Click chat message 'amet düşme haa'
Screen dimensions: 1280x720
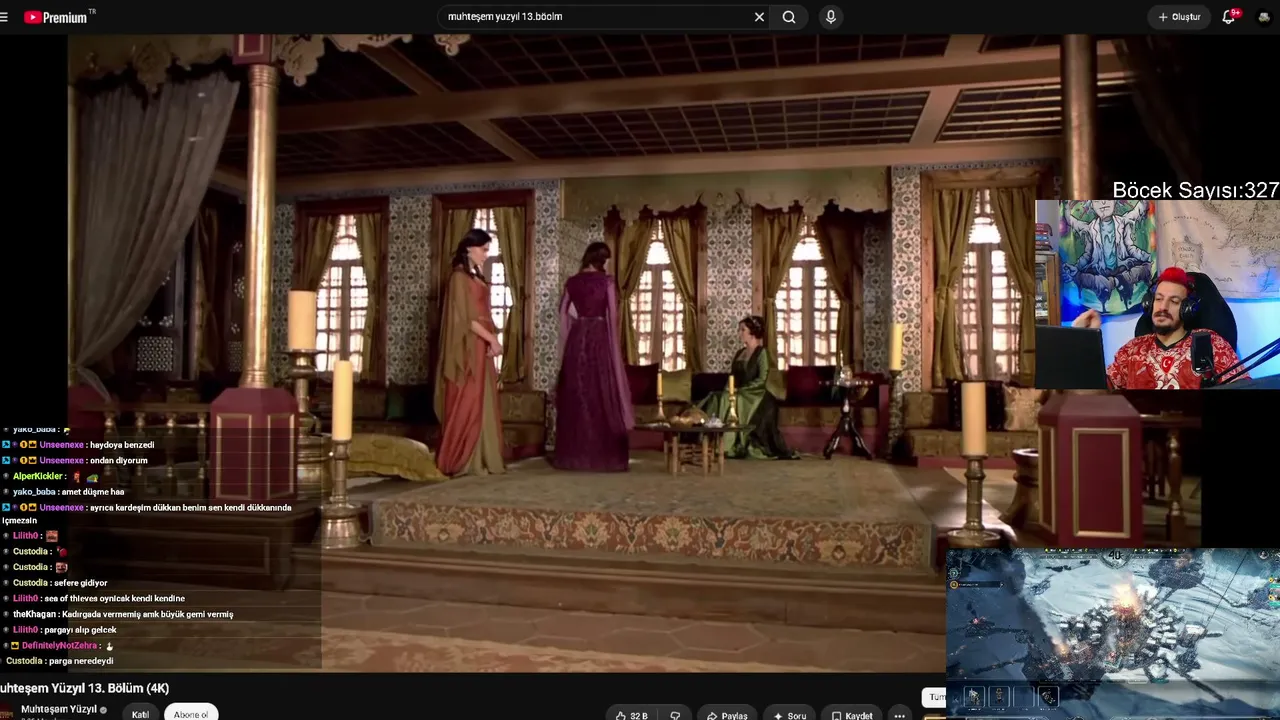[93, 492]
